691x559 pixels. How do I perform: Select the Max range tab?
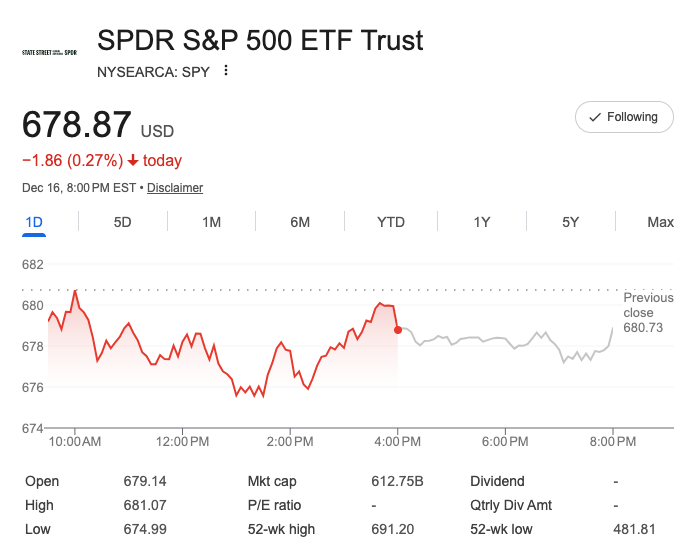[x=660, y=222]
